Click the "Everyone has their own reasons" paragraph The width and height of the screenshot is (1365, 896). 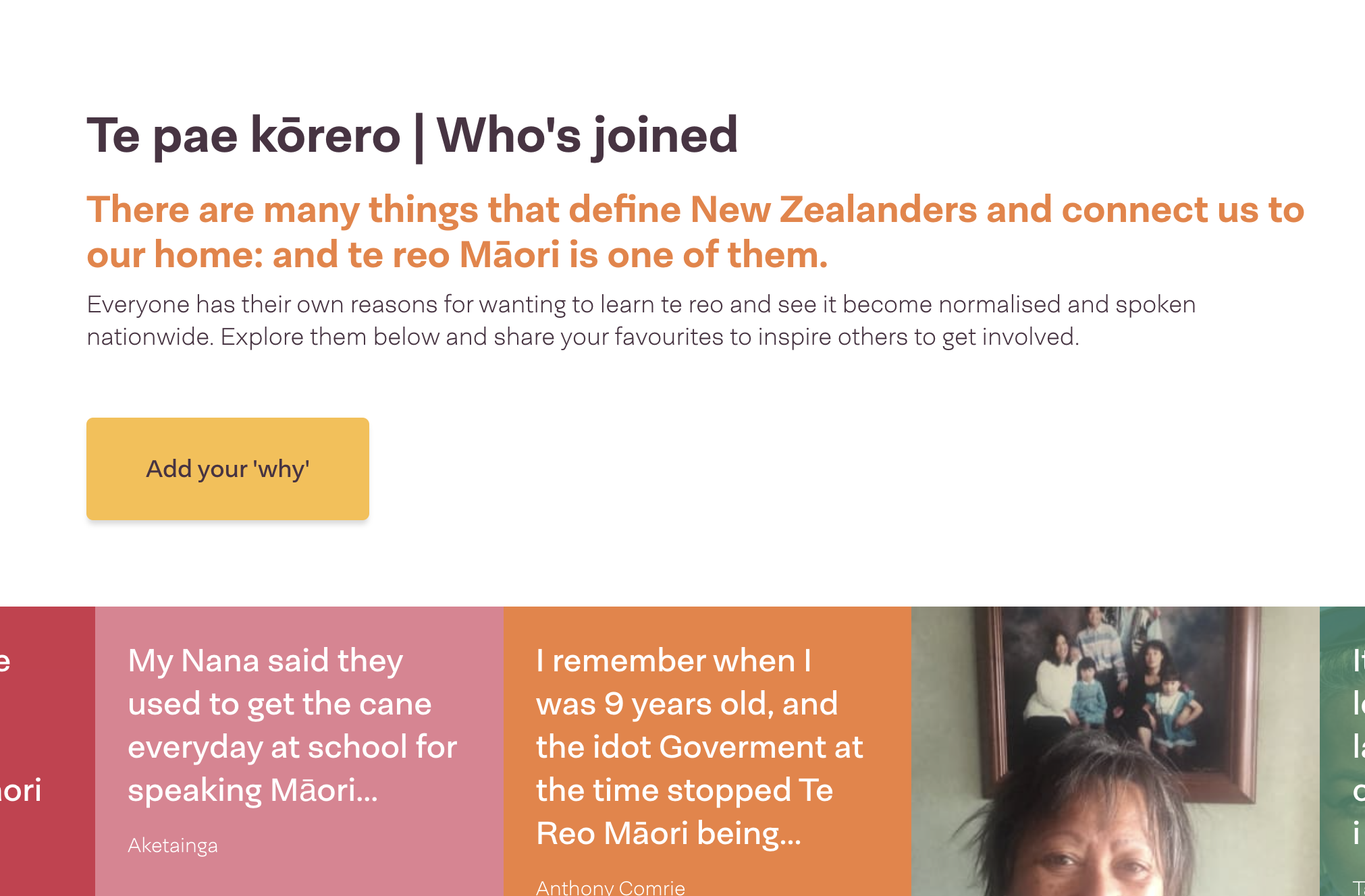pos(641,305)
